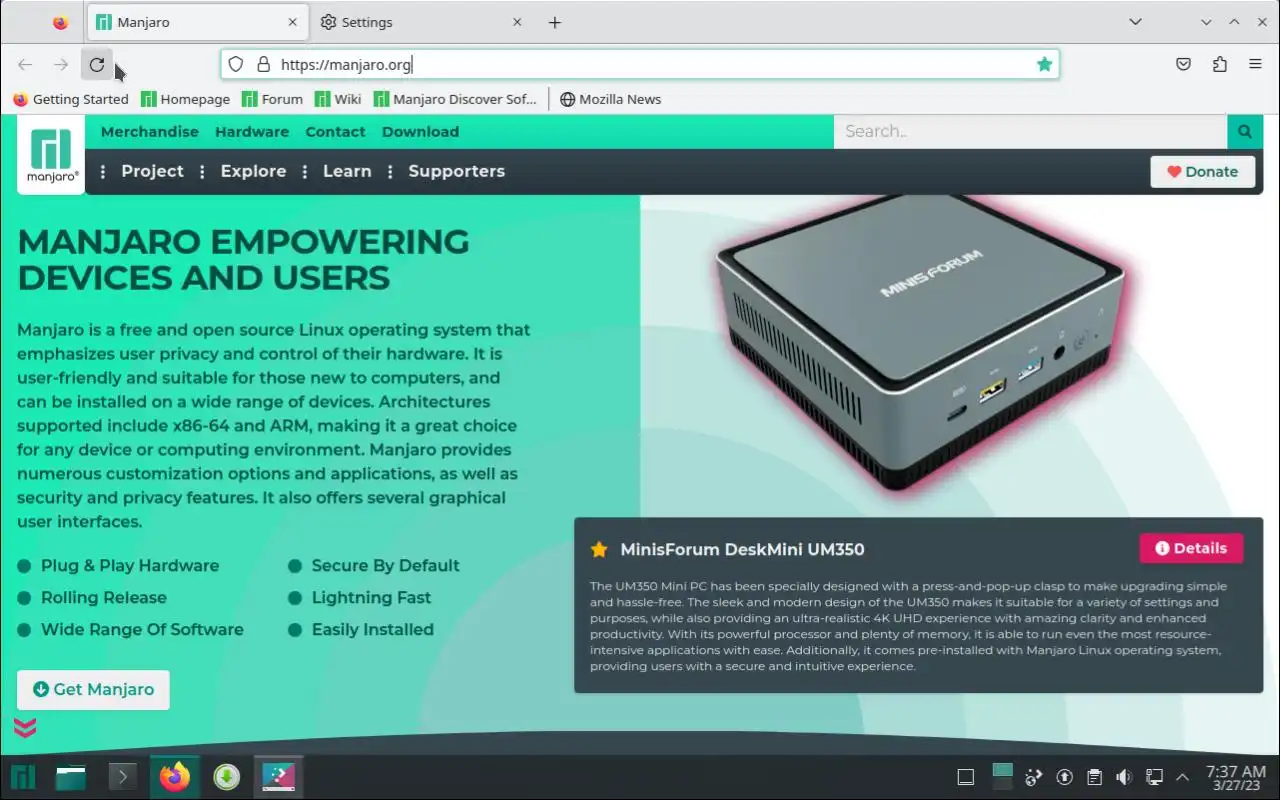
Task: Click show desktop tray icon
Action: 965,777
